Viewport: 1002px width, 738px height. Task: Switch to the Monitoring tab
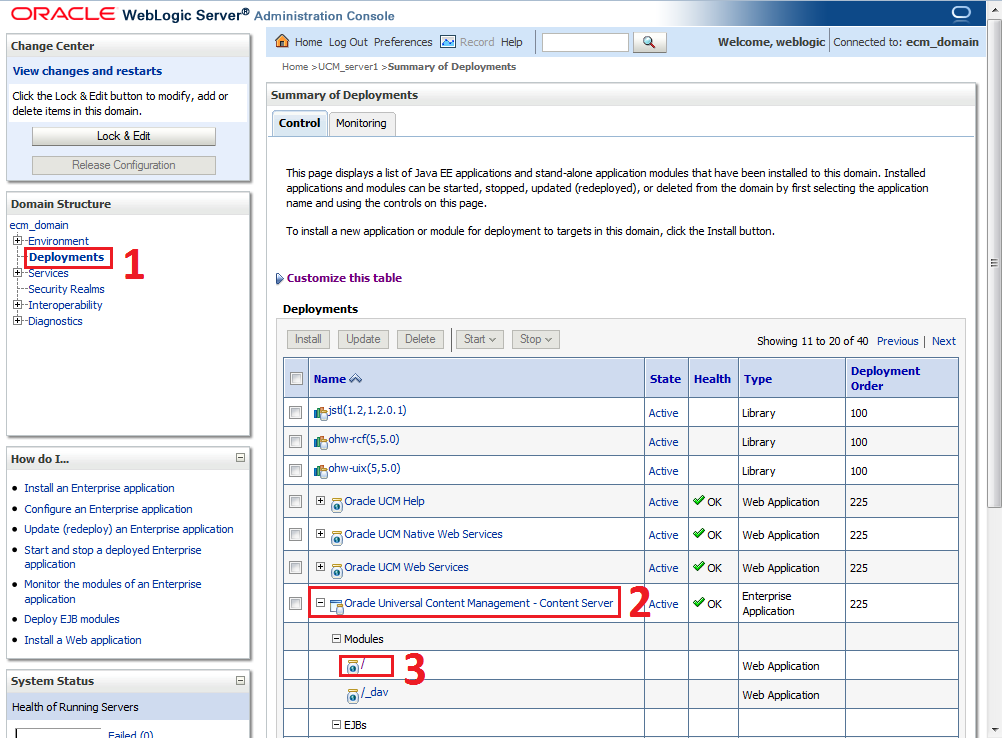361,123
